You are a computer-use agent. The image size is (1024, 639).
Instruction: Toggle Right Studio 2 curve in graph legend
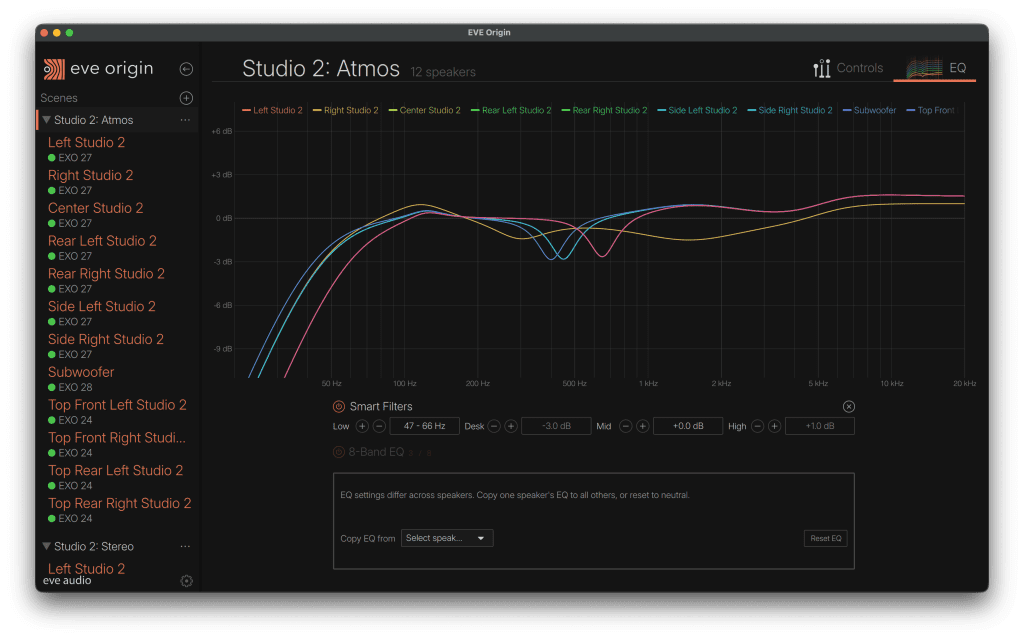click(x=345, y=110)
